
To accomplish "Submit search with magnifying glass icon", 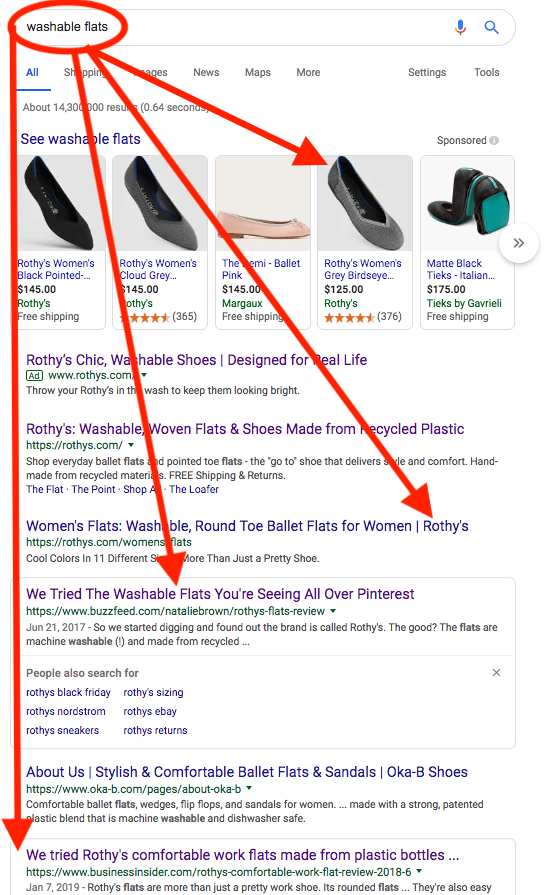I will click(491, 27).
